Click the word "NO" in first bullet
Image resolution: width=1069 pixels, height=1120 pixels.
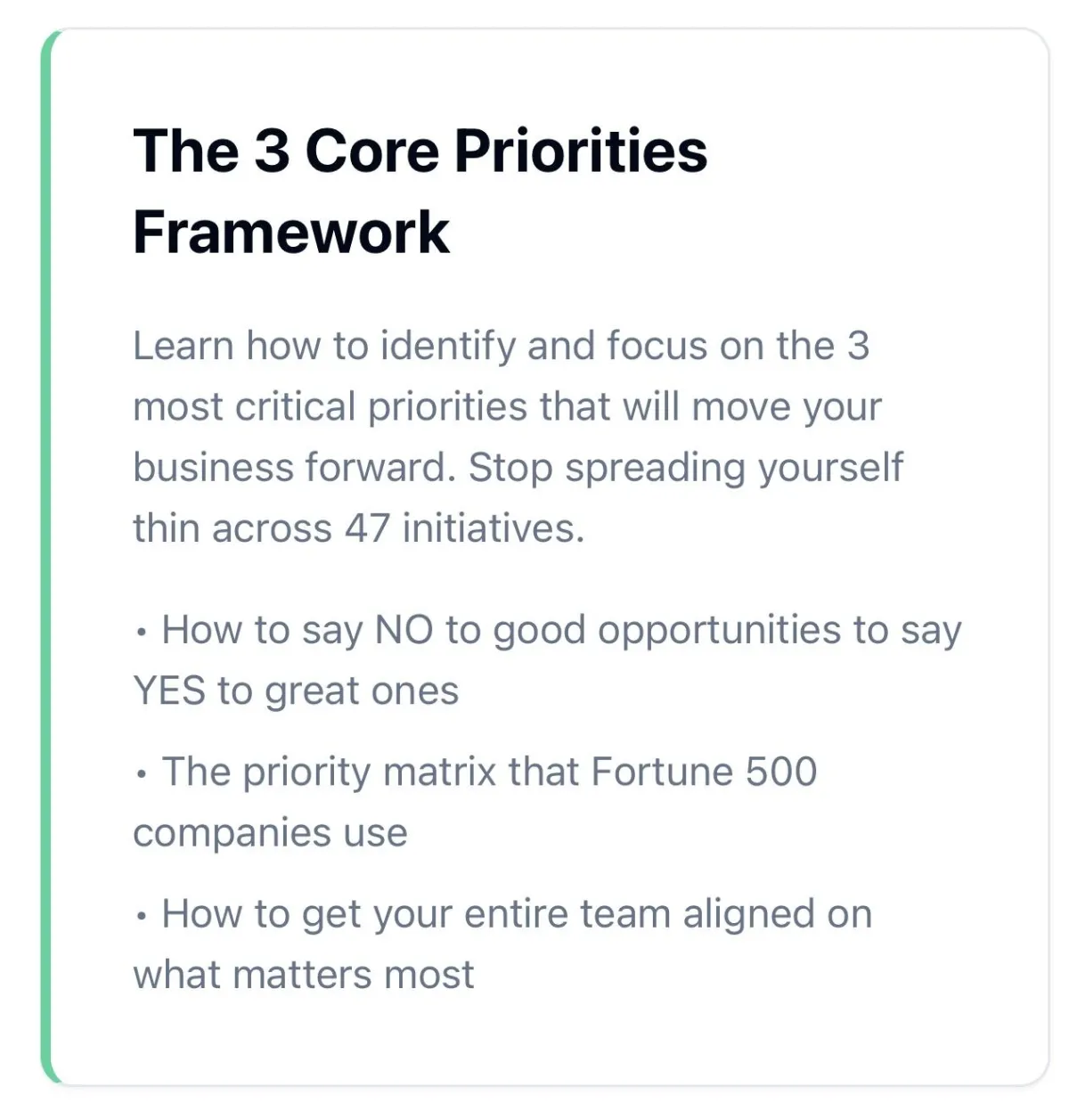(x=404, y=630)
